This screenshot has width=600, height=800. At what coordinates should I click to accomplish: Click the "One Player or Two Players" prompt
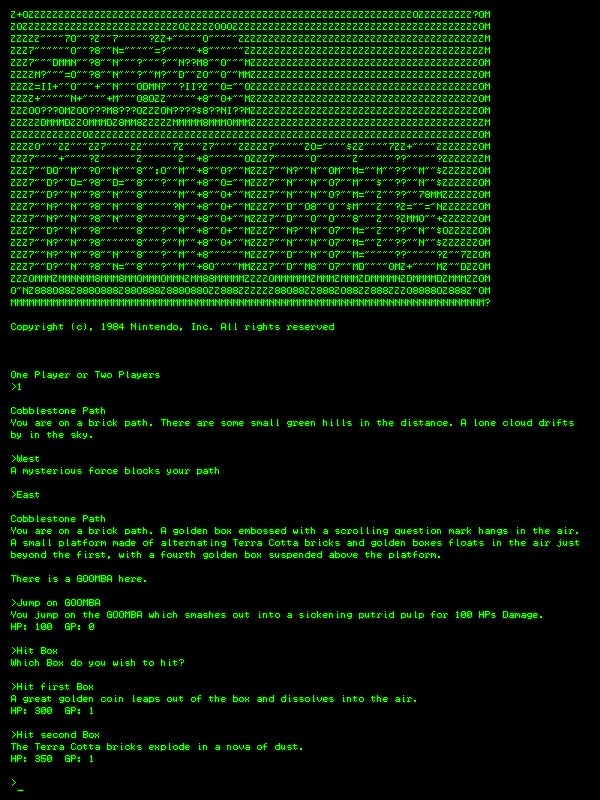pyautogui.click(x=85, y=375)
